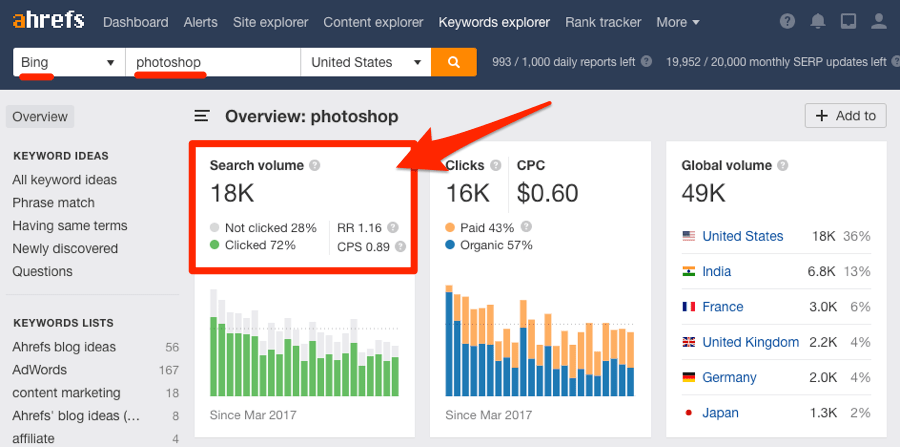Screen dimensions: 900x447
Task: Click the blue Organic legend dot
Action: [x=450, y=245]
